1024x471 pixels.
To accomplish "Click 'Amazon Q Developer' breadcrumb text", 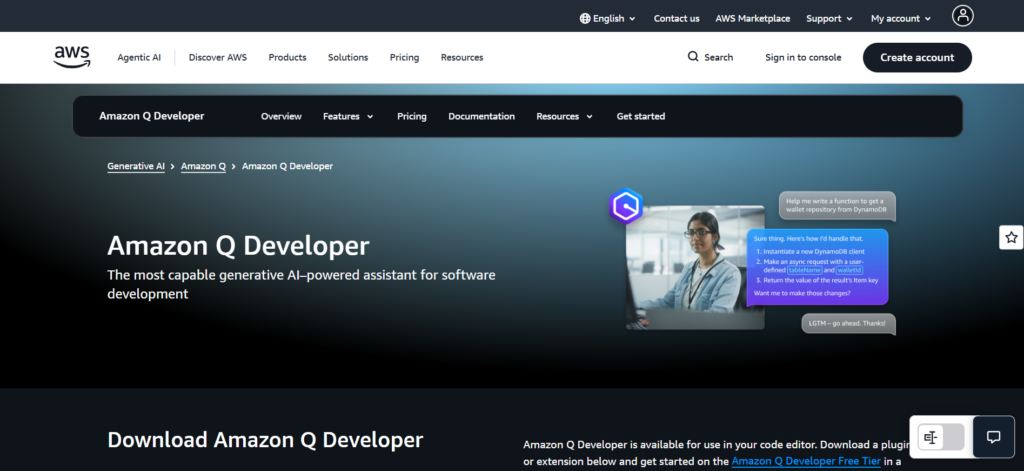I will click(287, 167).
